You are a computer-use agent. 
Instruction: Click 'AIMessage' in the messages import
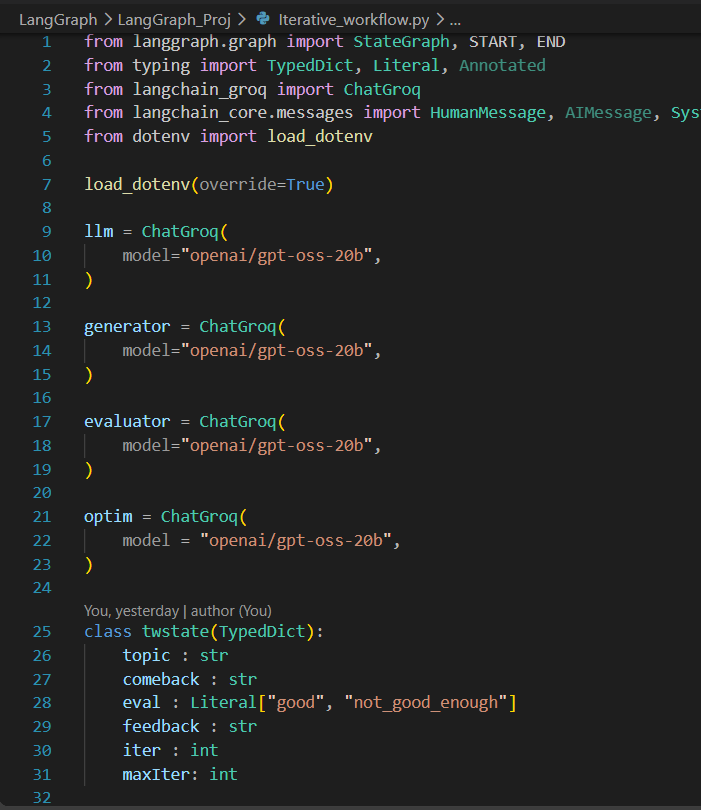pos(608,113)
